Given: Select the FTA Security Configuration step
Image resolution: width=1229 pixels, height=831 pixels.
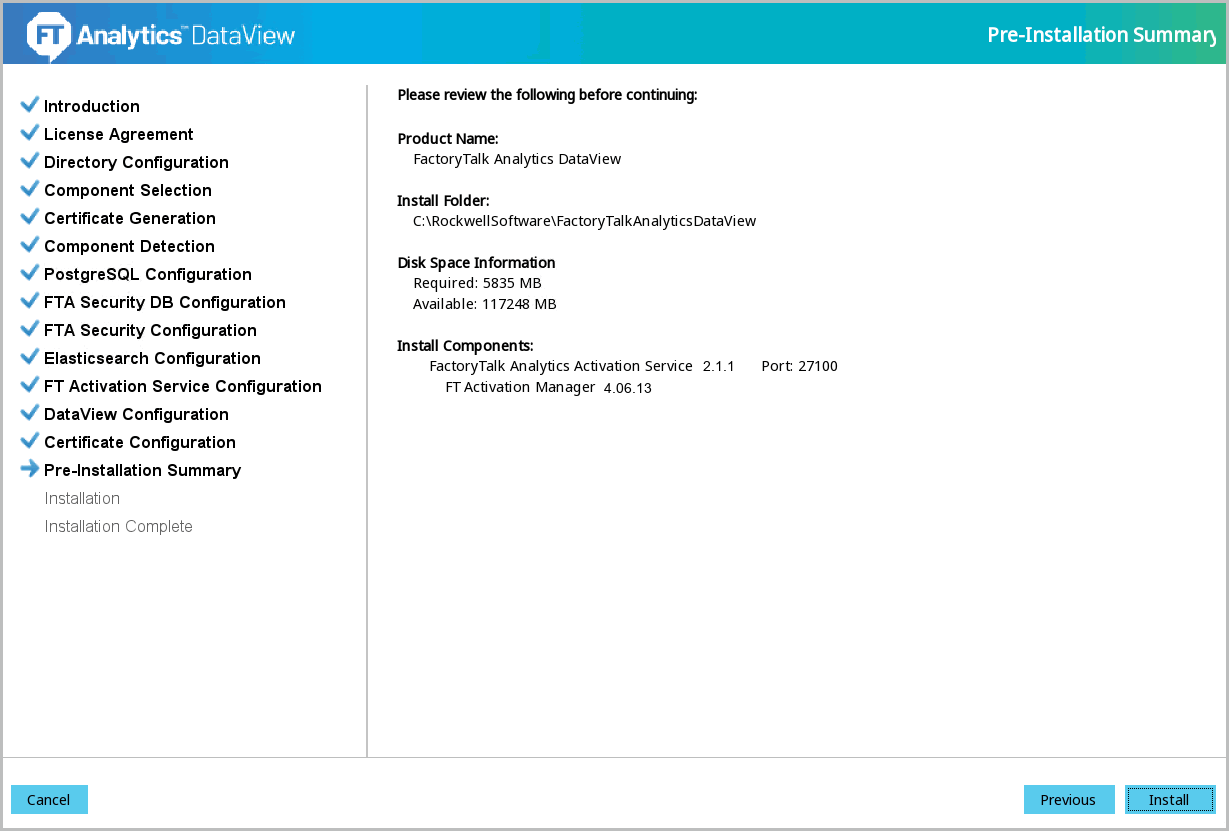Looking at the screenshot, I should point(150,330).
